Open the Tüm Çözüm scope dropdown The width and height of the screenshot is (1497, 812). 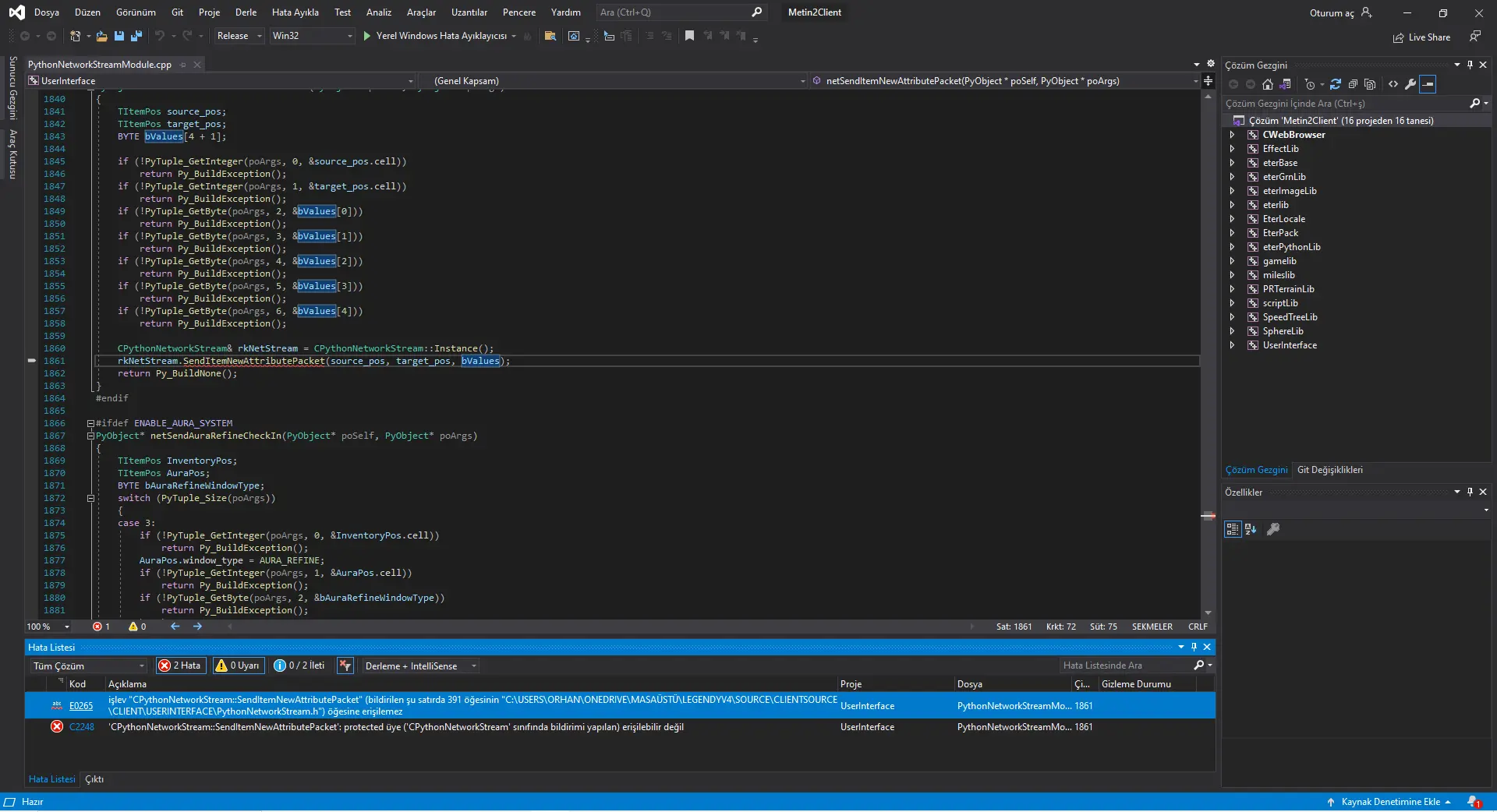point(89,665)
